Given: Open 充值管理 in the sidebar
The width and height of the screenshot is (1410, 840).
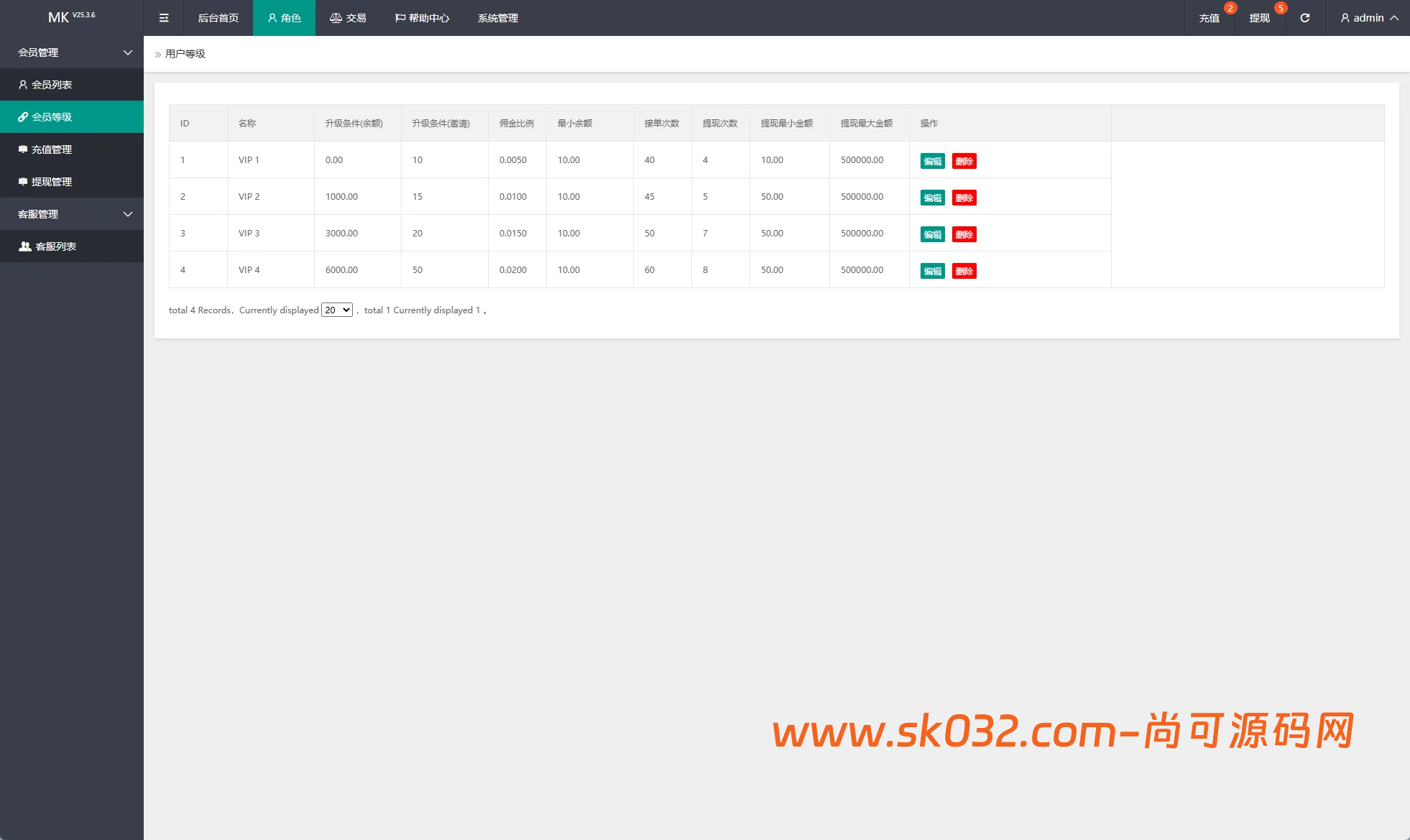Looking at the screenshot, I should [x=52, y=149].
